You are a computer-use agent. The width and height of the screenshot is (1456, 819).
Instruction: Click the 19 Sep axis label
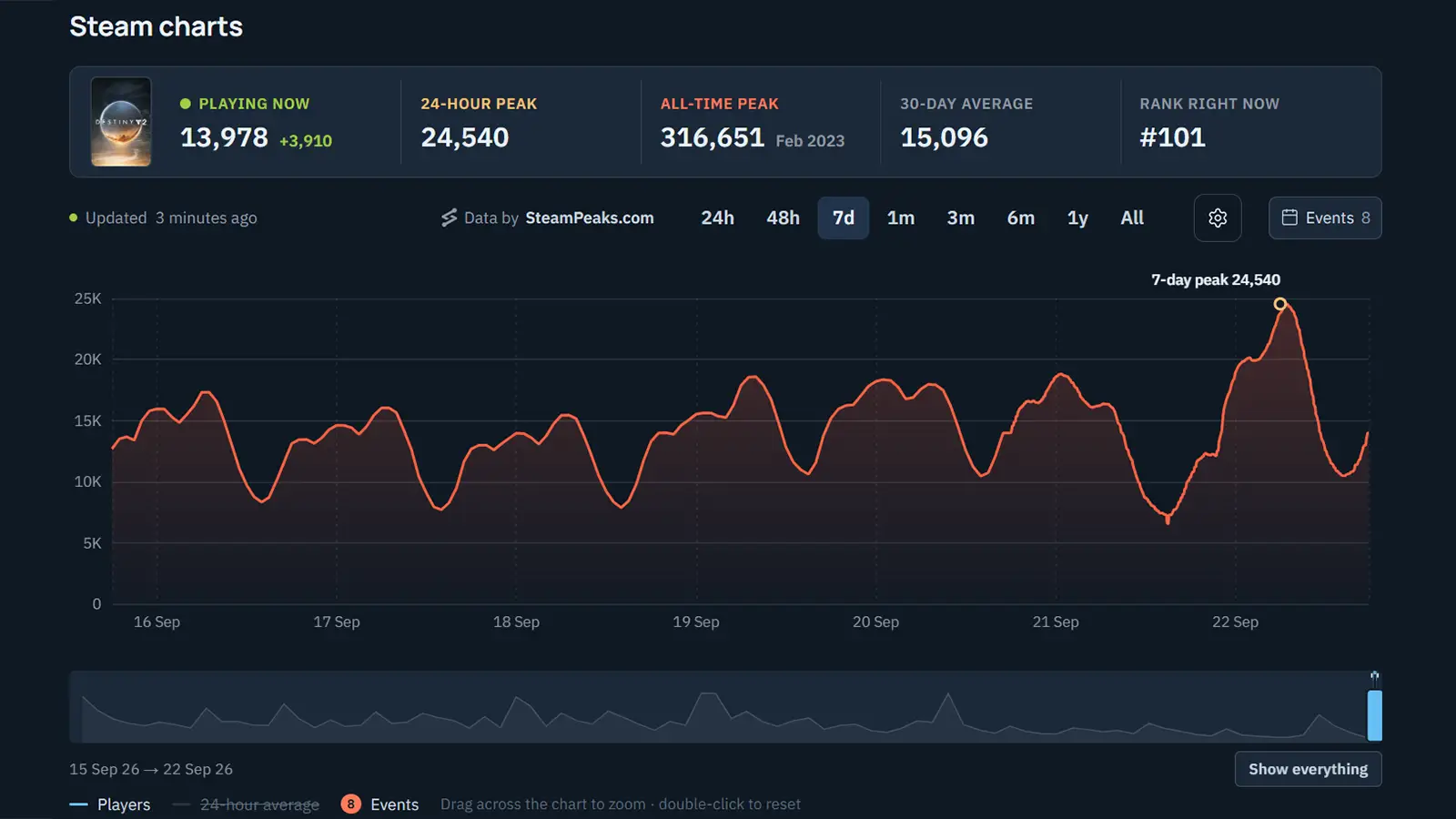[x=696, y=622]
